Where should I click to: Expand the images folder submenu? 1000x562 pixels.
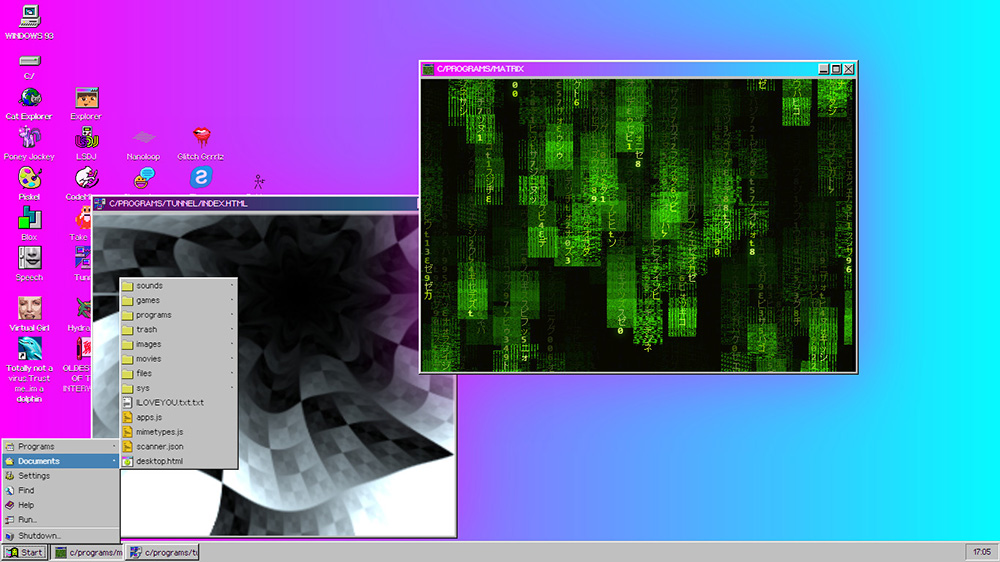pyautogui.click(x=179, y=344)
